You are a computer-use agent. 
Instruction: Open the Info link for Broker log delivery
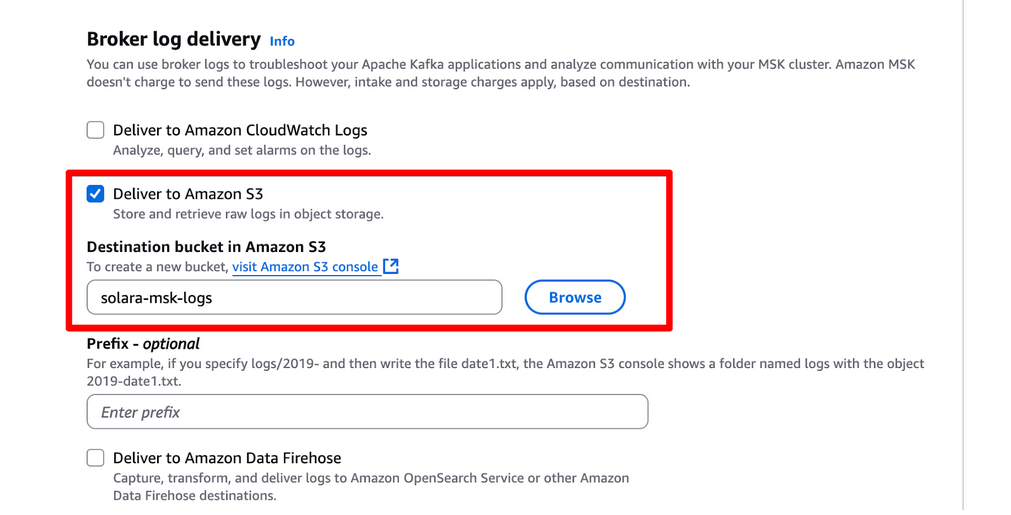pos(282,41)
